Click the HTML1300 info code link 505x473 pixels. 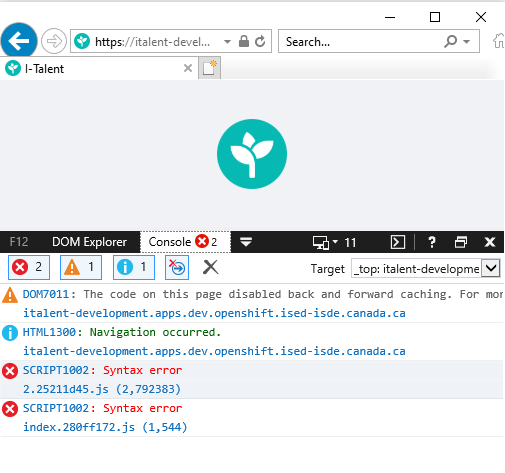coord(49,332)
